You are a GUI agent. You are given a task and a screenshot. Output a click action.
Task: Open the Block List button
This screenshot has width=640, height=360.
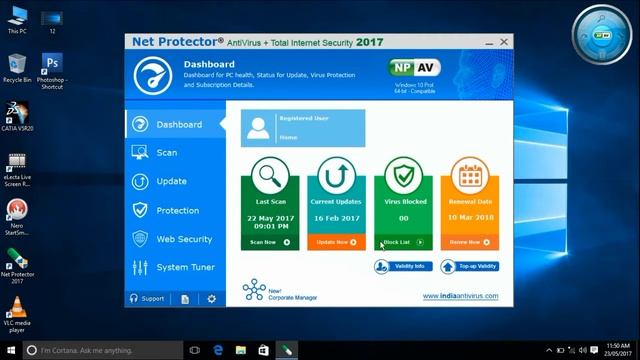[x=403, y=242]
